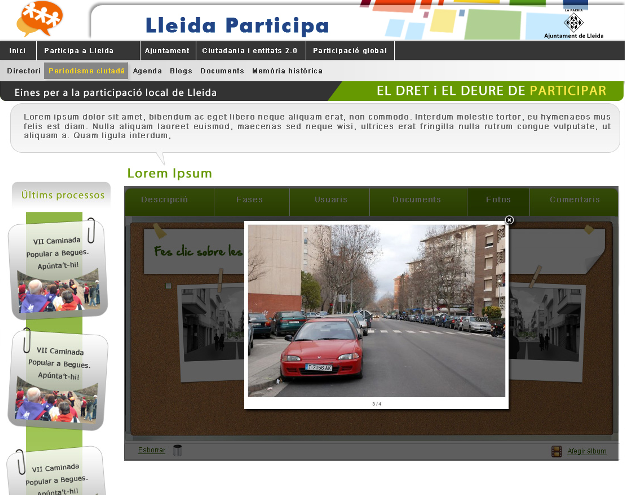The width and height of the screenshot is (625, 495).
Task: Click the trash can icon beside Esborrar
Action: point(177,450)
